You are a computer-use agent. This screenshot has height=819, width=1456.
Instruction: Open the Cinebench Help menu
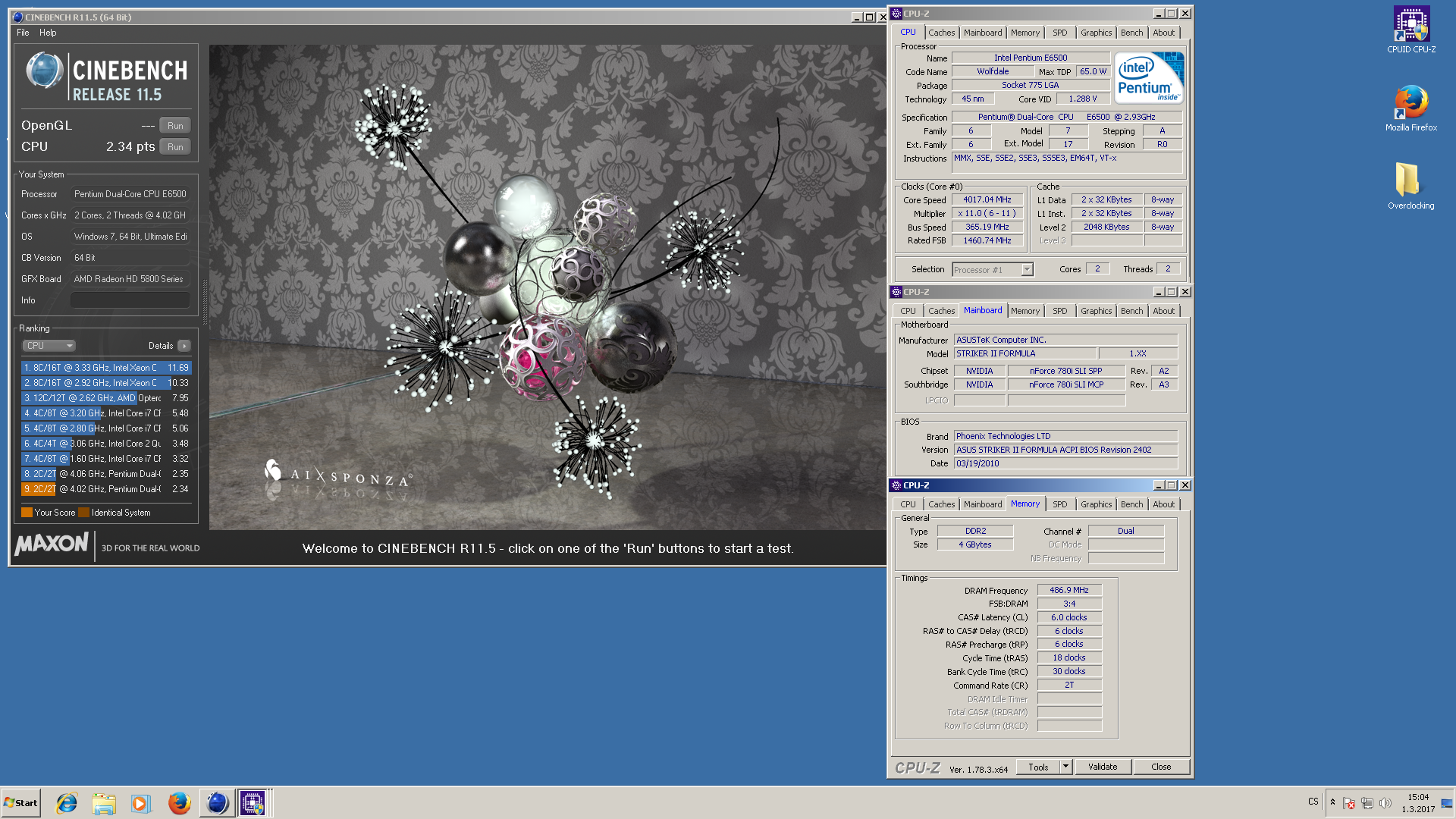[x=48, y=33]
